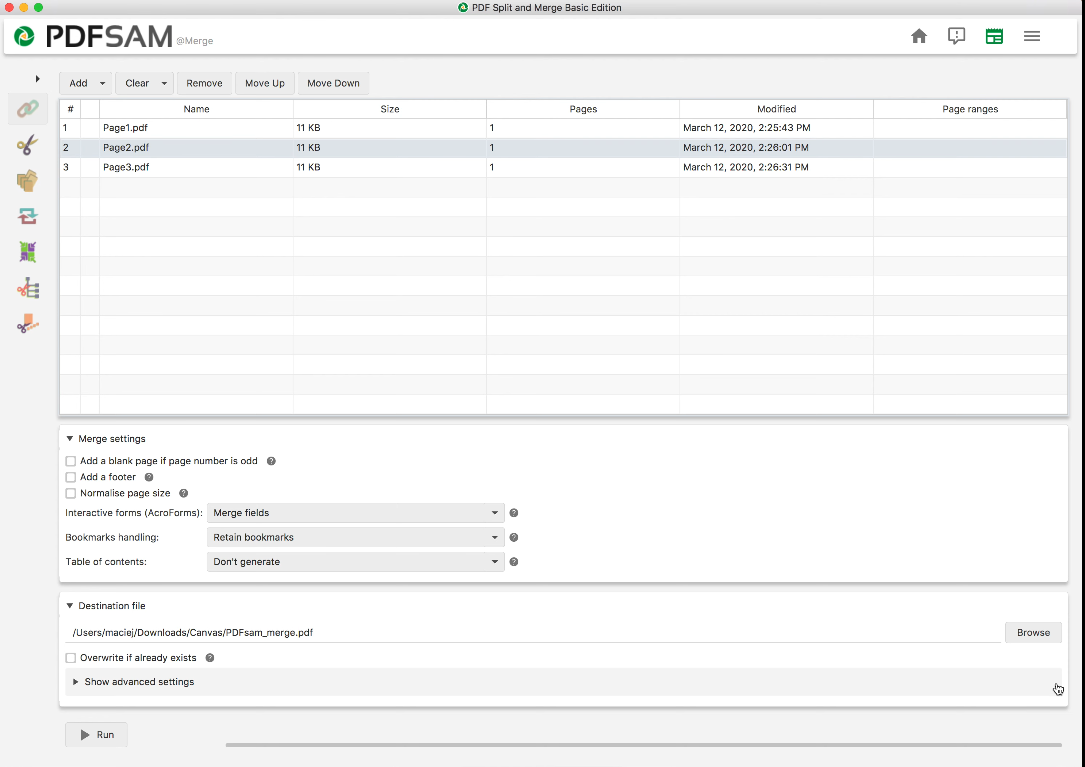Help icon for blank page option
This screenshot has width=1085, height=767.
click(271, 461)
